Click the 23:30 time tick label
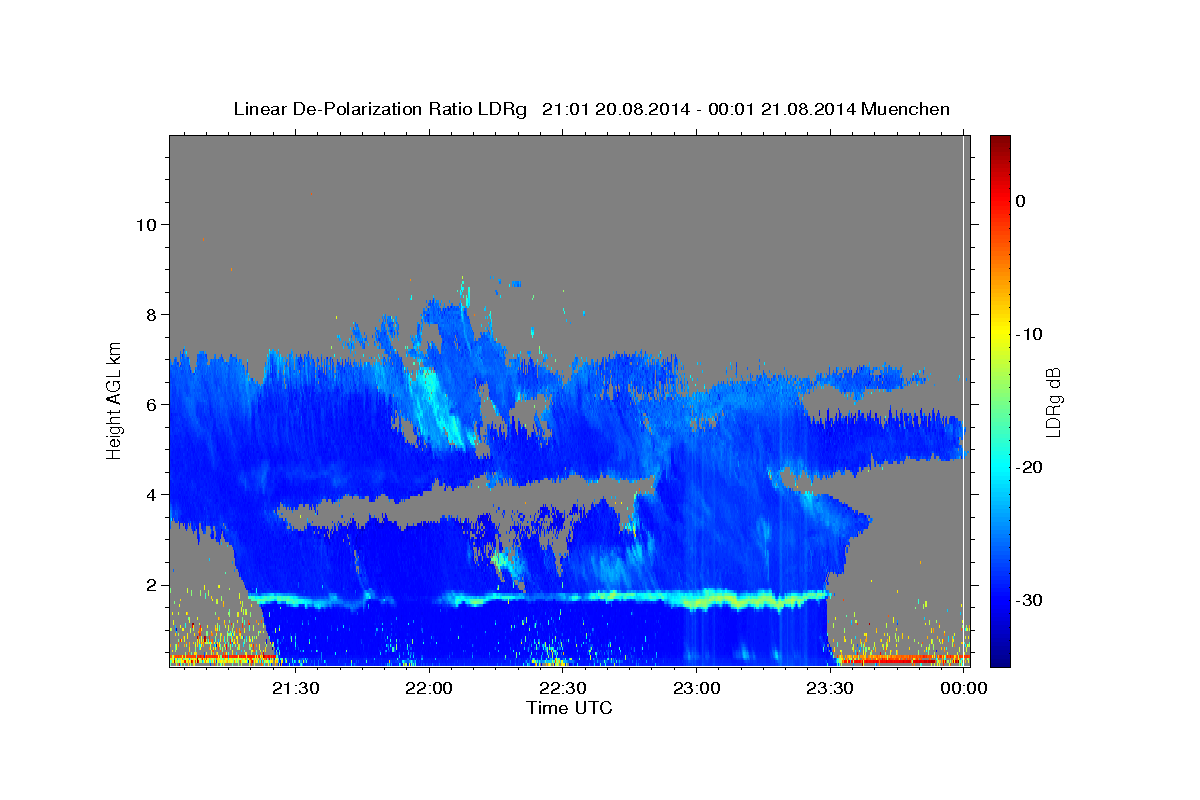The height and width of the screenshot is (800, 1200). point(830,688)
